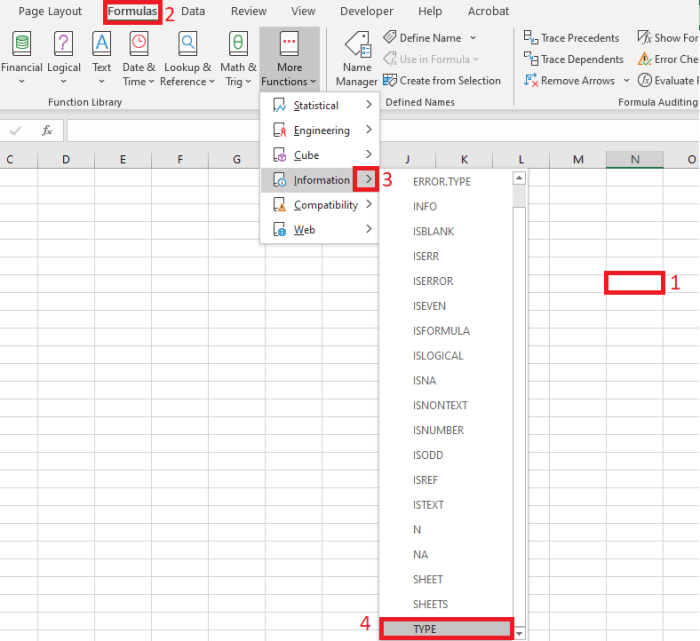This screenshot has height=641, width=700.
Task: Open the Date & Time functions
Action: 138,58
